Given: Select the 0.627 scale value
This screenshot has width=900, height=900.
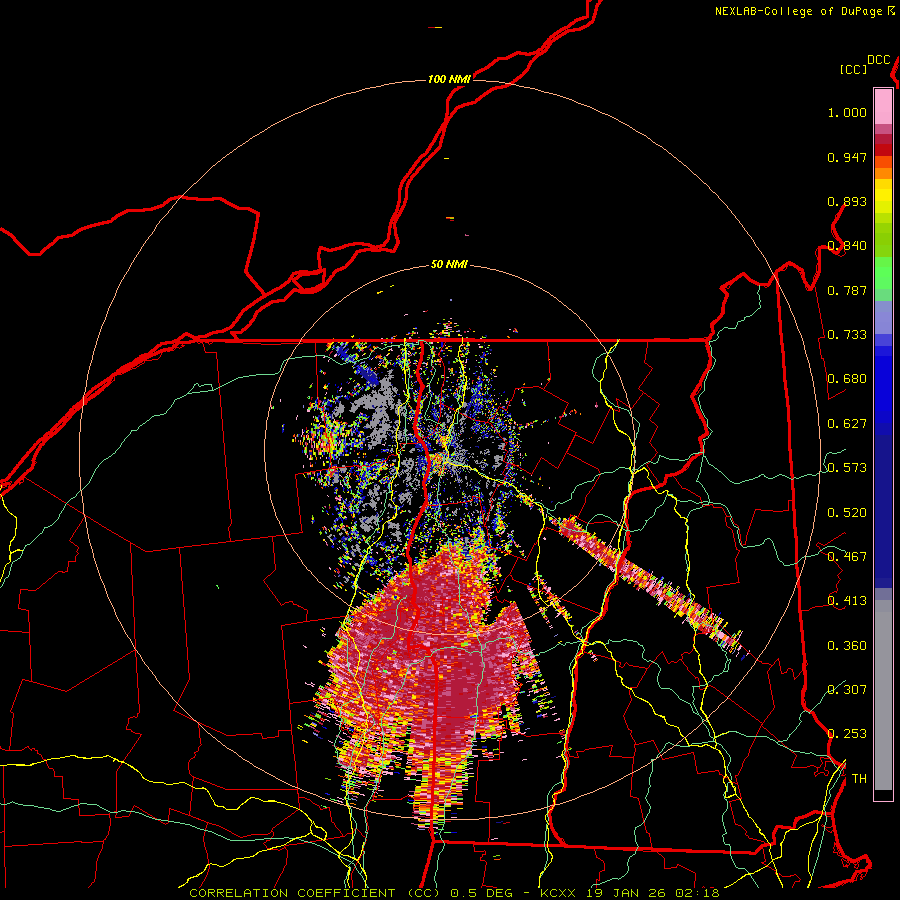Looking at the screenshot, I should click(x=847, y=424).
